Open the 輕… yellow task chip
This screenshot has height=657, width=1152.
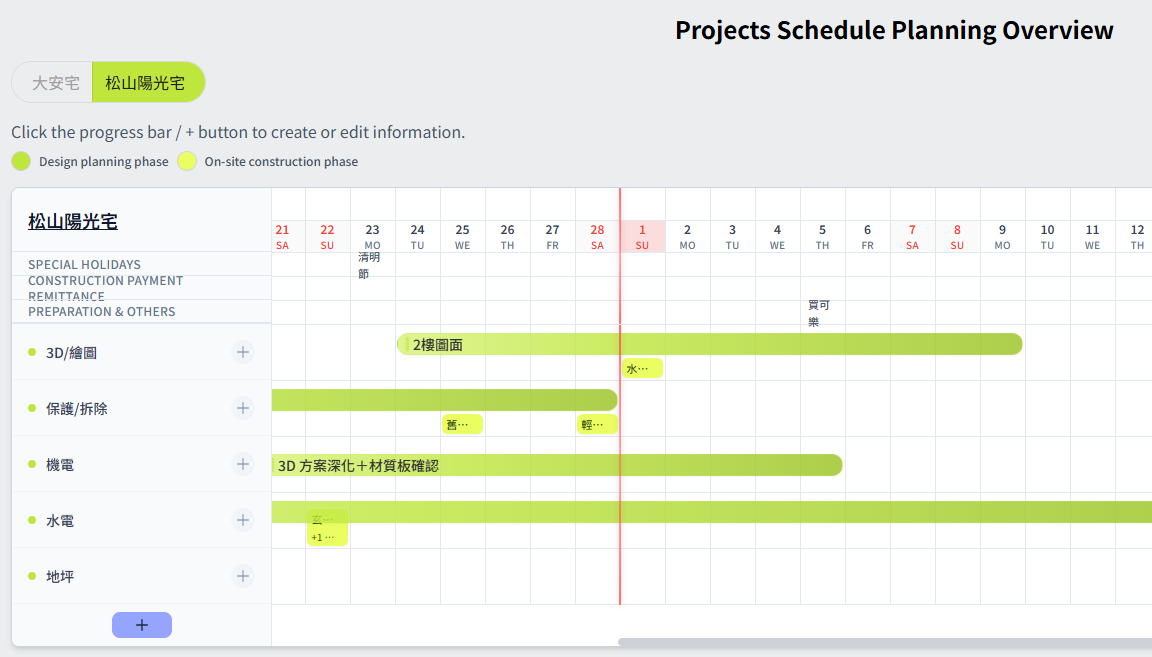pyautogui.click(x=596, y=425)
